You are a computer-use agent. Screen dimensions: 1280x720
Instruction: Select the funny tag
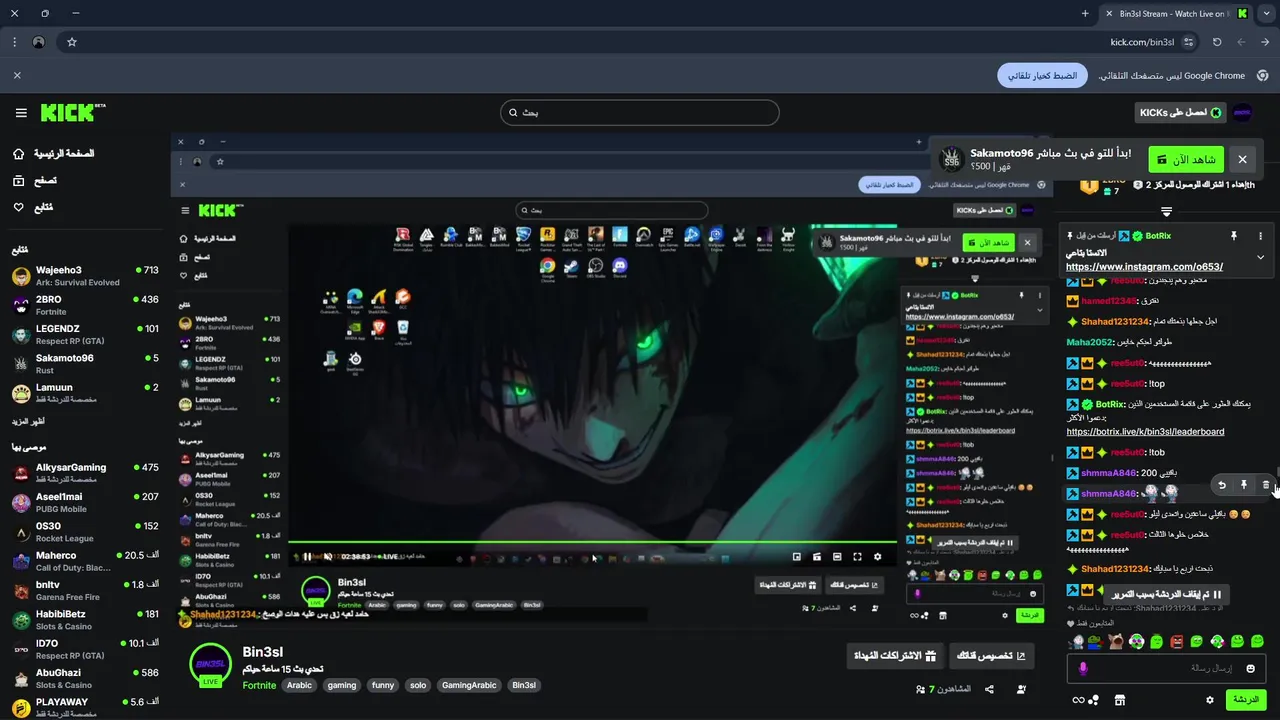click(383, 685)
